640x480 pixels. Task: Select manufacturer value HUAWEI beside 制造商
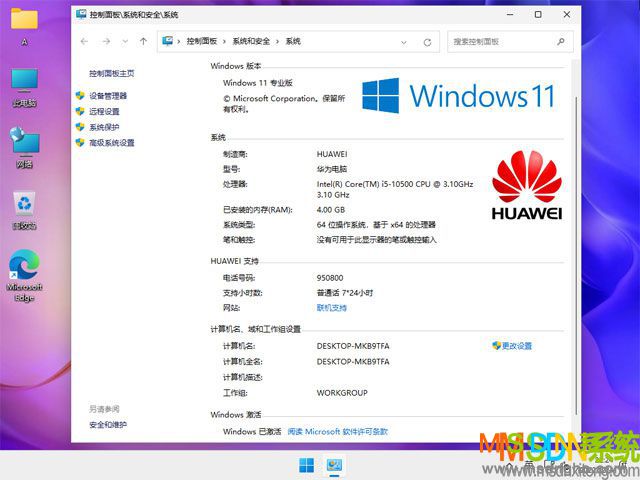coord(332,154)
